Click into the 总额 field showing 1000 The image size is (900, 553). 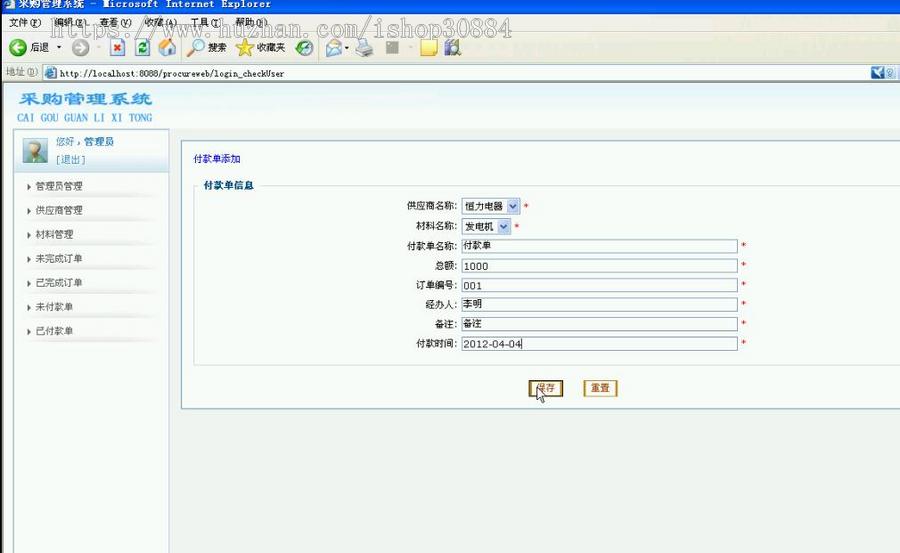pyautogui.click(x=599, y=265)
